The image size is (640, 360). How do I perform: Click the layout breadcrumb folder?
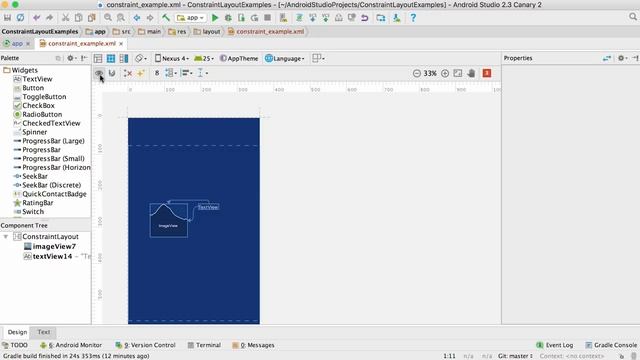coord(207,31)
